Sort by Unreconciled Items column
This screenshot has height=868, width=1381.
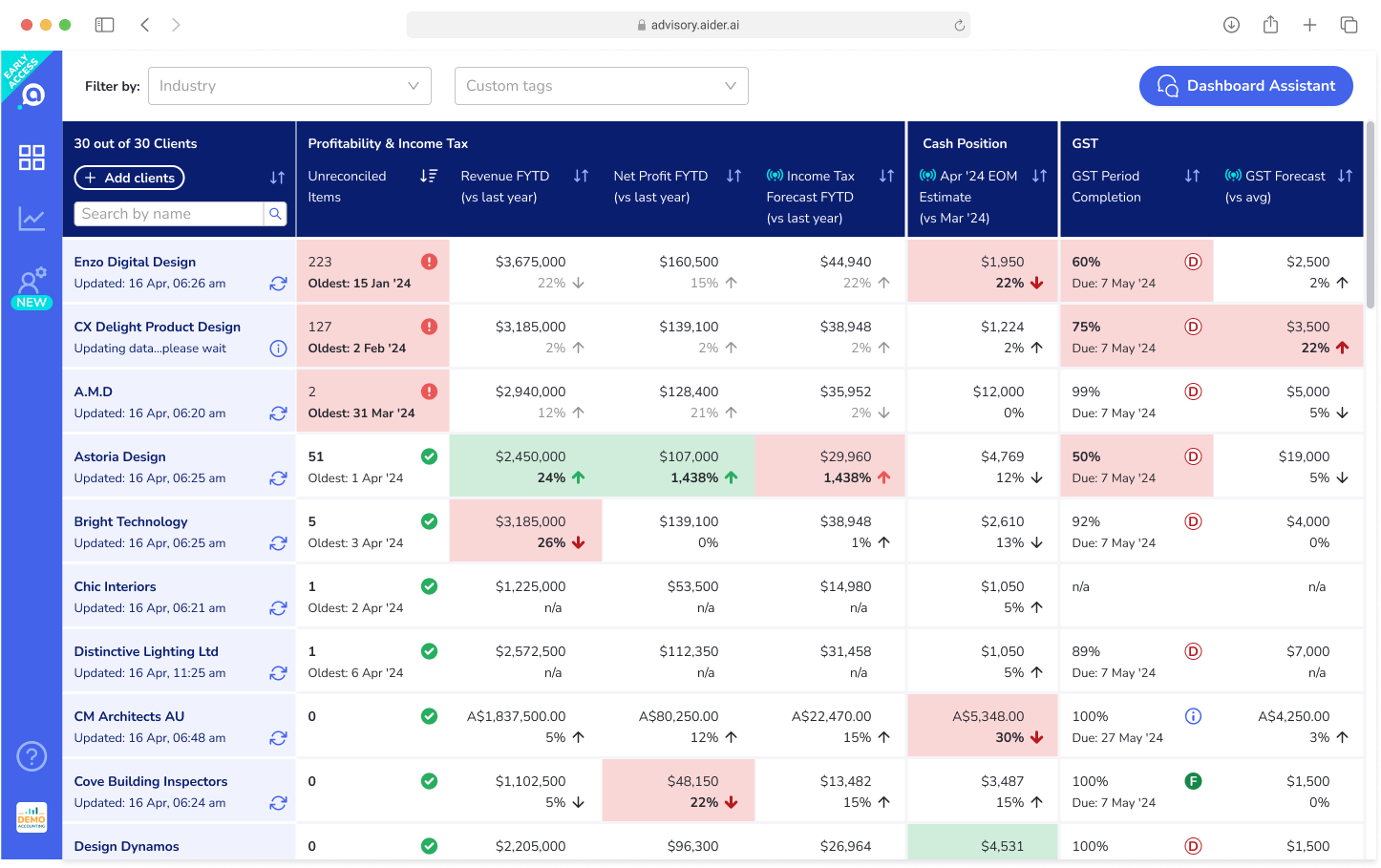(429, 176)
